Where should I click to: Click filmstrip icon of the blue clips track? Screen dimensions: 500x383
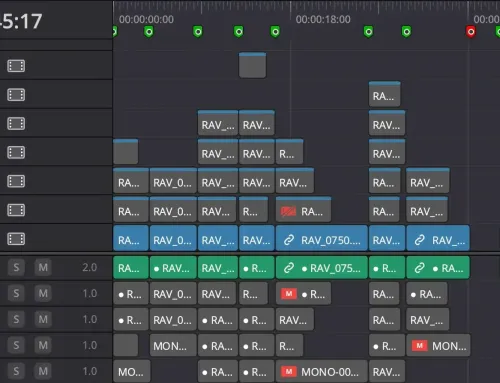coord(16,239)
